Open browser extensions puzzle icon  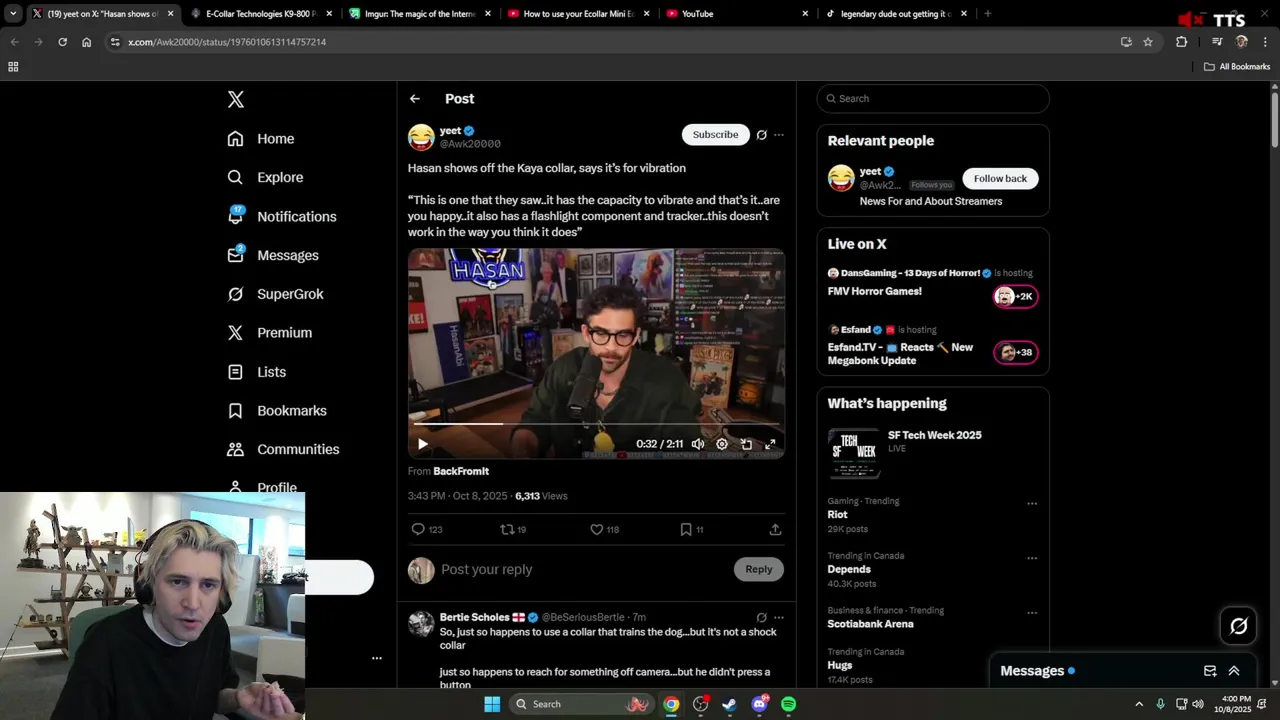[x=1181, y=42]
